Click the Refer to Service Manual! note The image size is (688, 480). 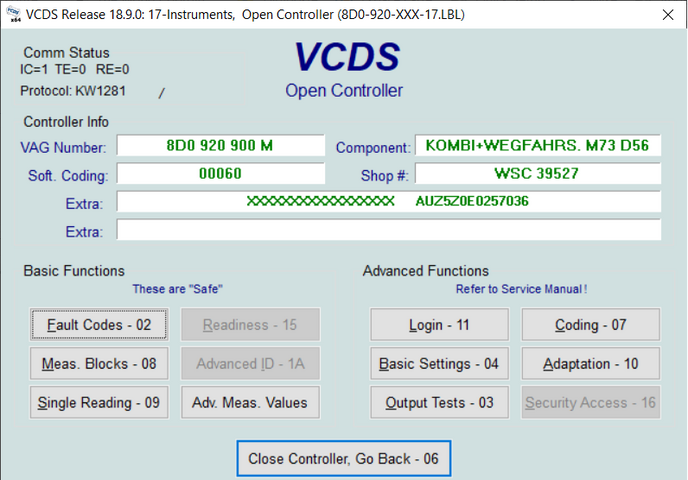coord(521,289)
